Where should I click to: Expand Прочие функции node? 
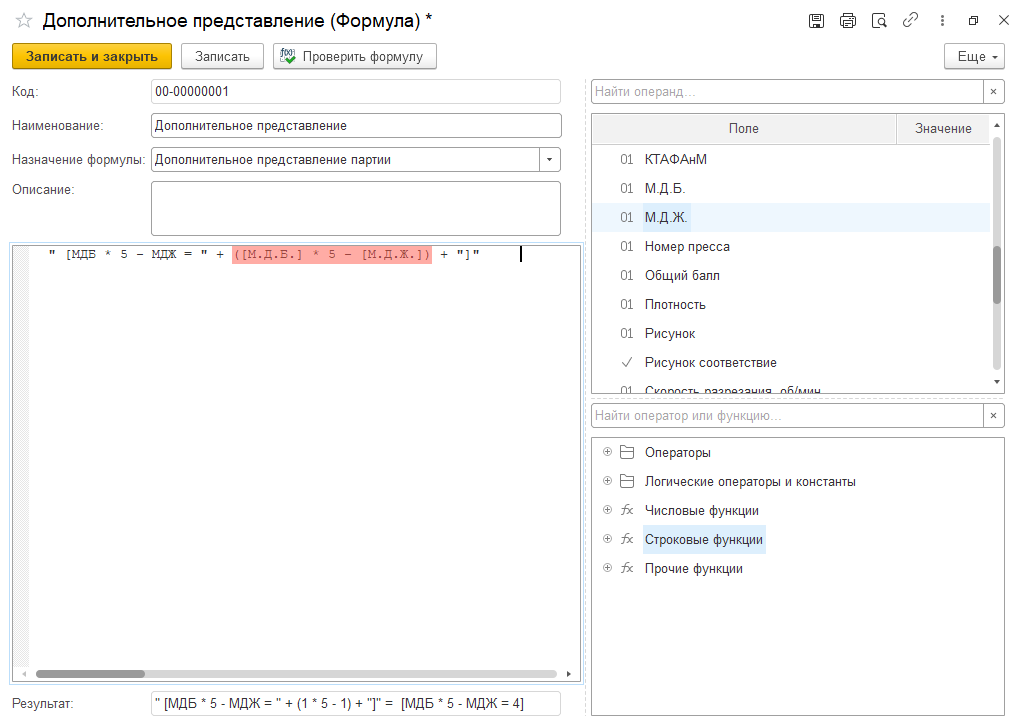pos(607,568)
